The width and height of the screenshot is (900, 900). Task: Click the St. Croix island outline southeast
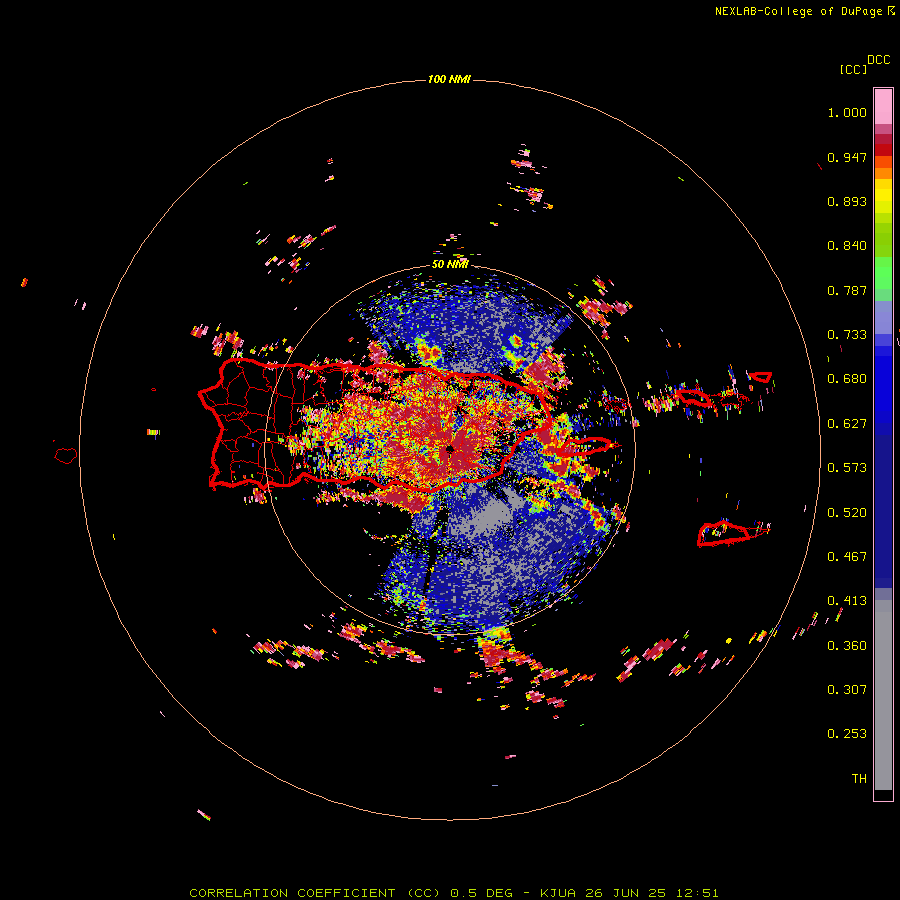[x=724, y=534]
